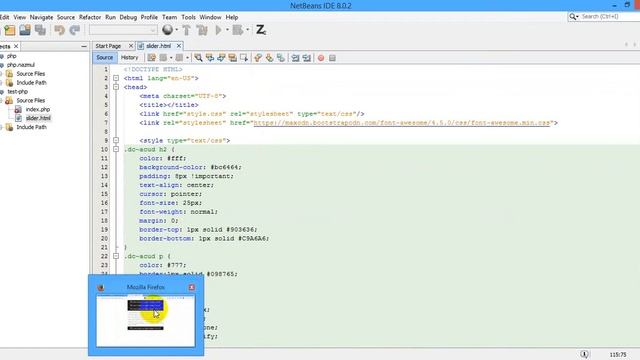Open the Debug Project dropdown arrow
Image resolution: width=640 pixels, height=360 pixels.
coord(247,29)
